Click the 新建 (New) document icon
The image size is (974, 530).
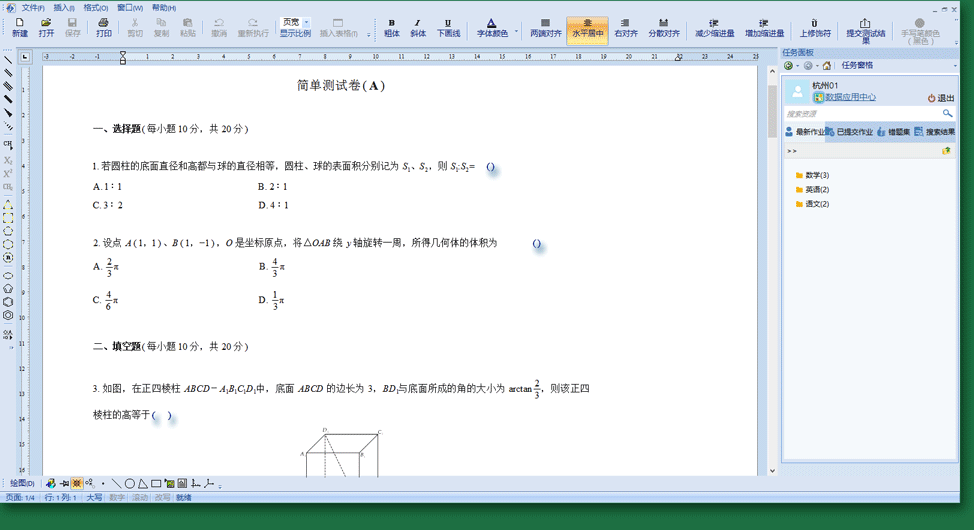[19, 27]
